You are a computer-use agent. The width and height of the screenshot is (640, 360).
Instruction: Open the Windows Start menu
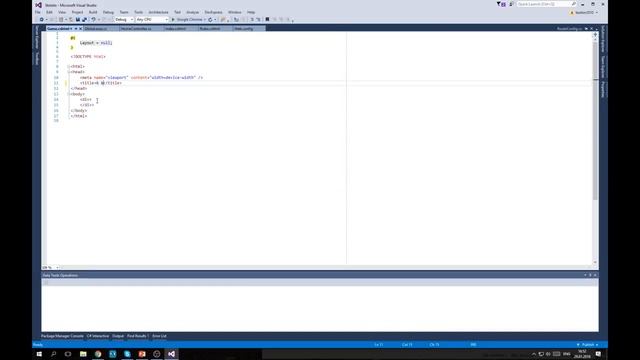click(x=39, y=354)
